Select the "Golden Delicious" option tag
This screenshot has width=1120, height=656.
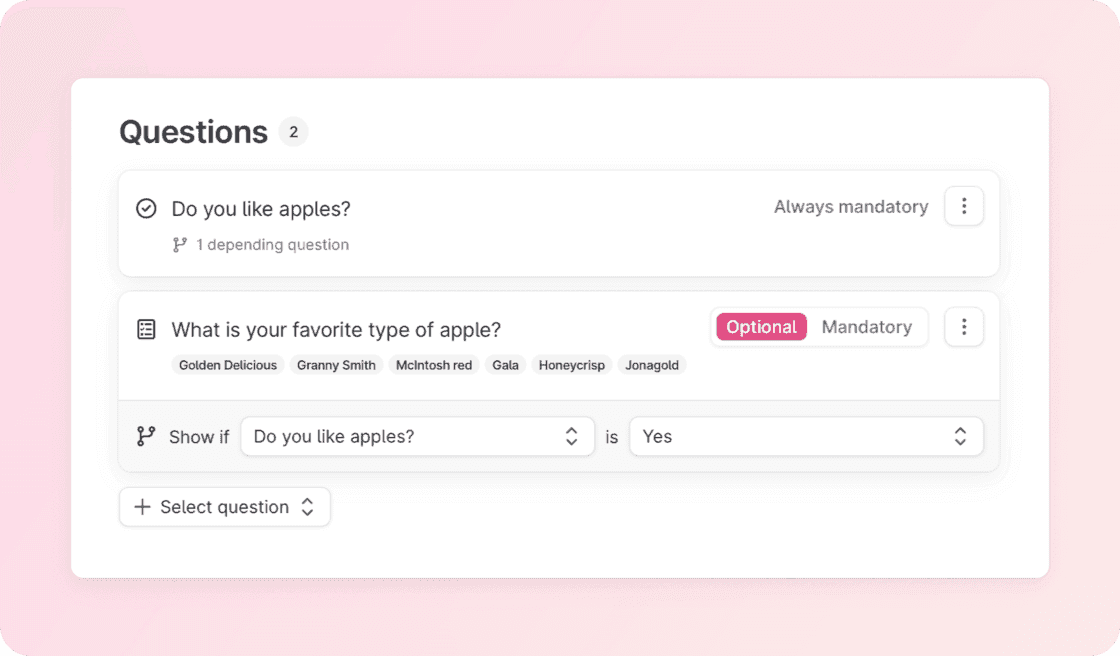[x=228, y=365]
